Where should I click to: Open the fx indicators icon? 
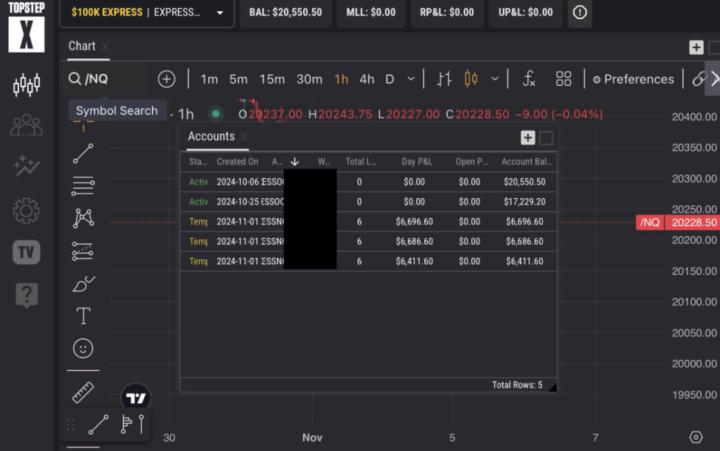529,79
